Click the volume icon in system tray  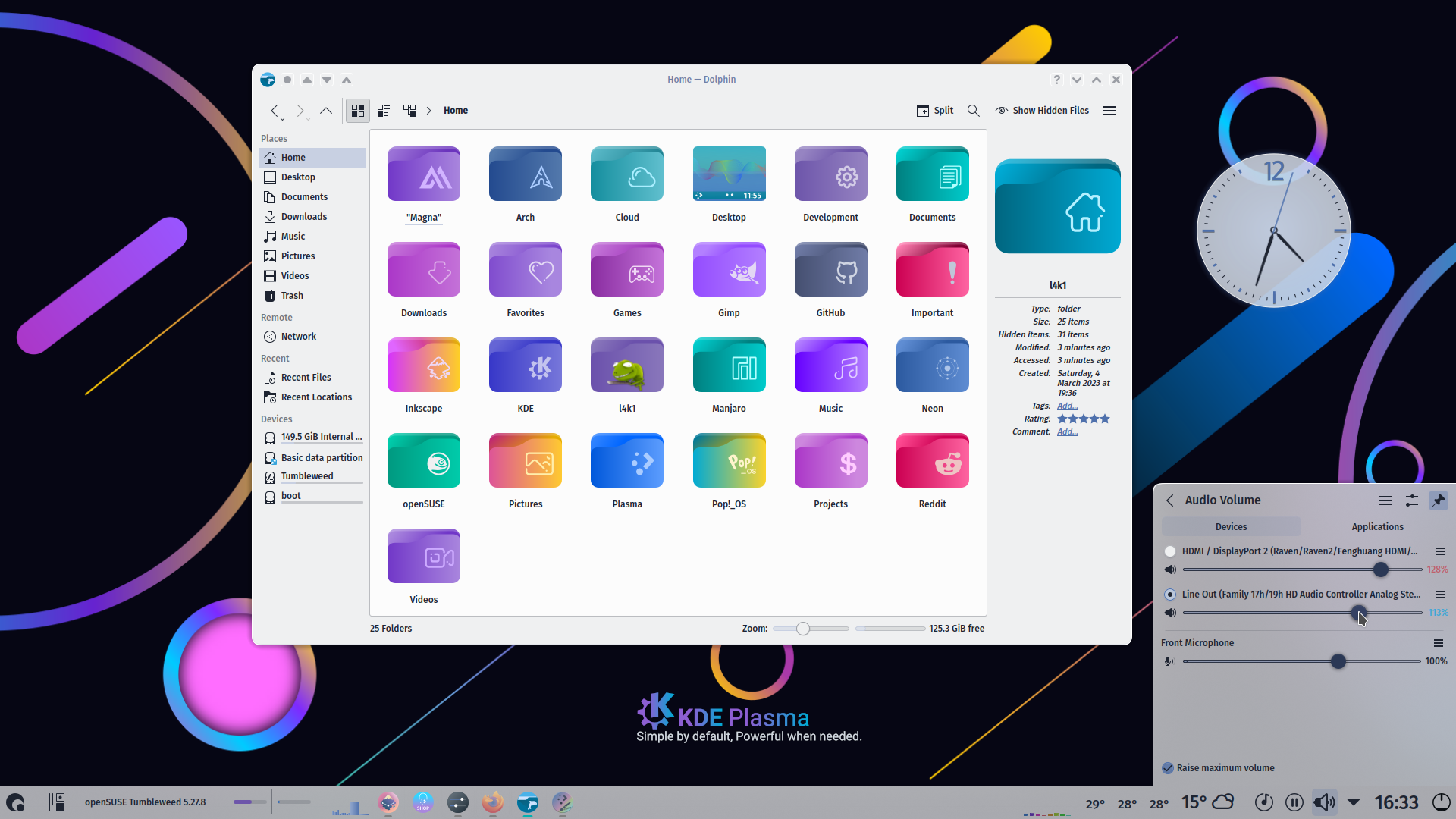[1324, 802]
